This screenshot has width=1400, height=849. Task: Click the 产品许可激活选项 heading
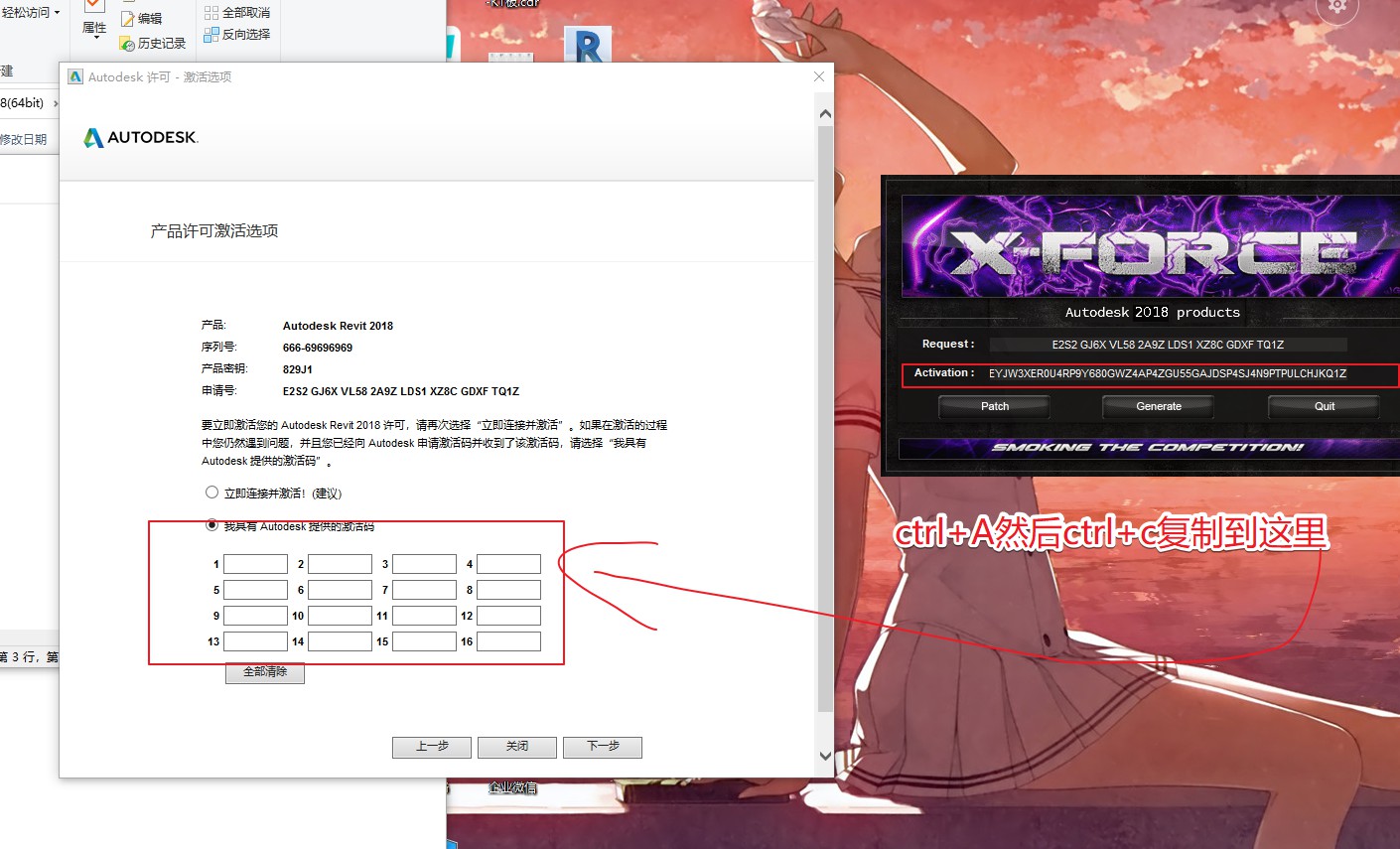(x=214, y=230)
